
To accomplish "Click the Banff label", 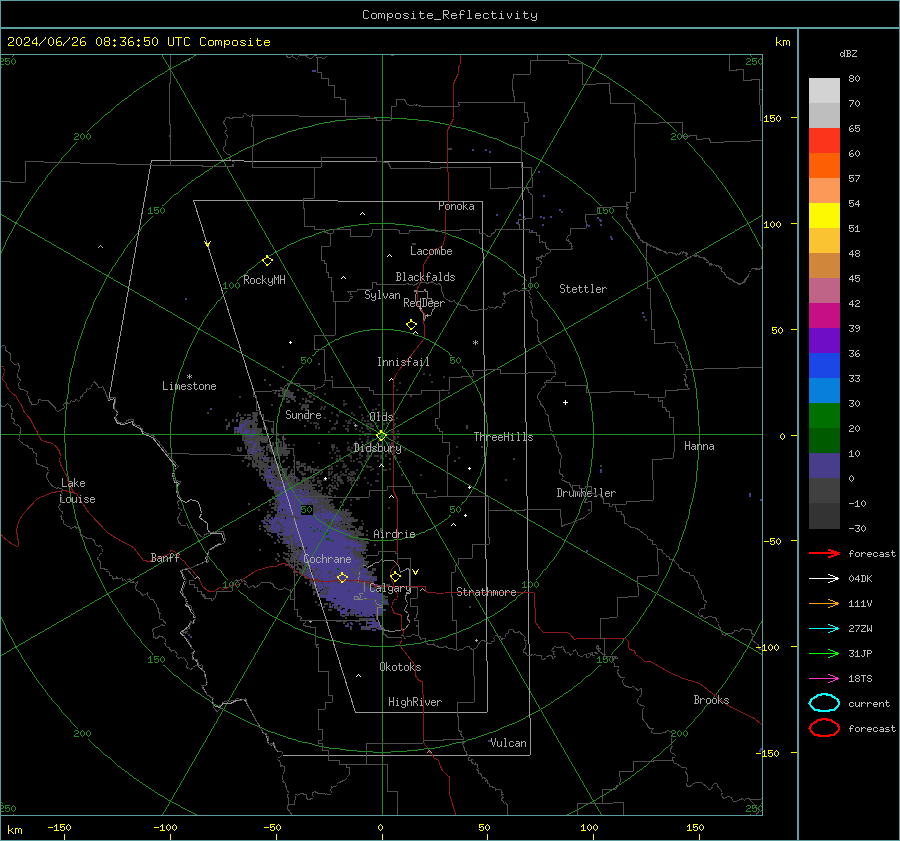I will tap(165, 557).
